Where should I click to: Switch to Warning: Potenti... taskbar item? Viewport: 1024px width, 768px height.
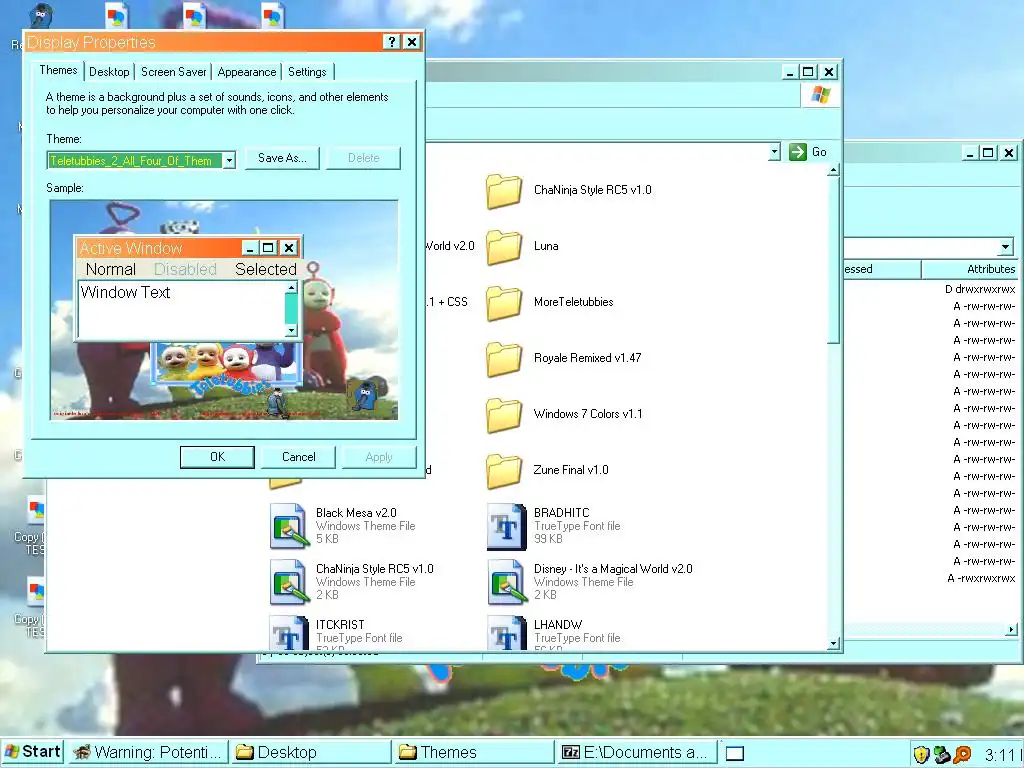(148, 752)
